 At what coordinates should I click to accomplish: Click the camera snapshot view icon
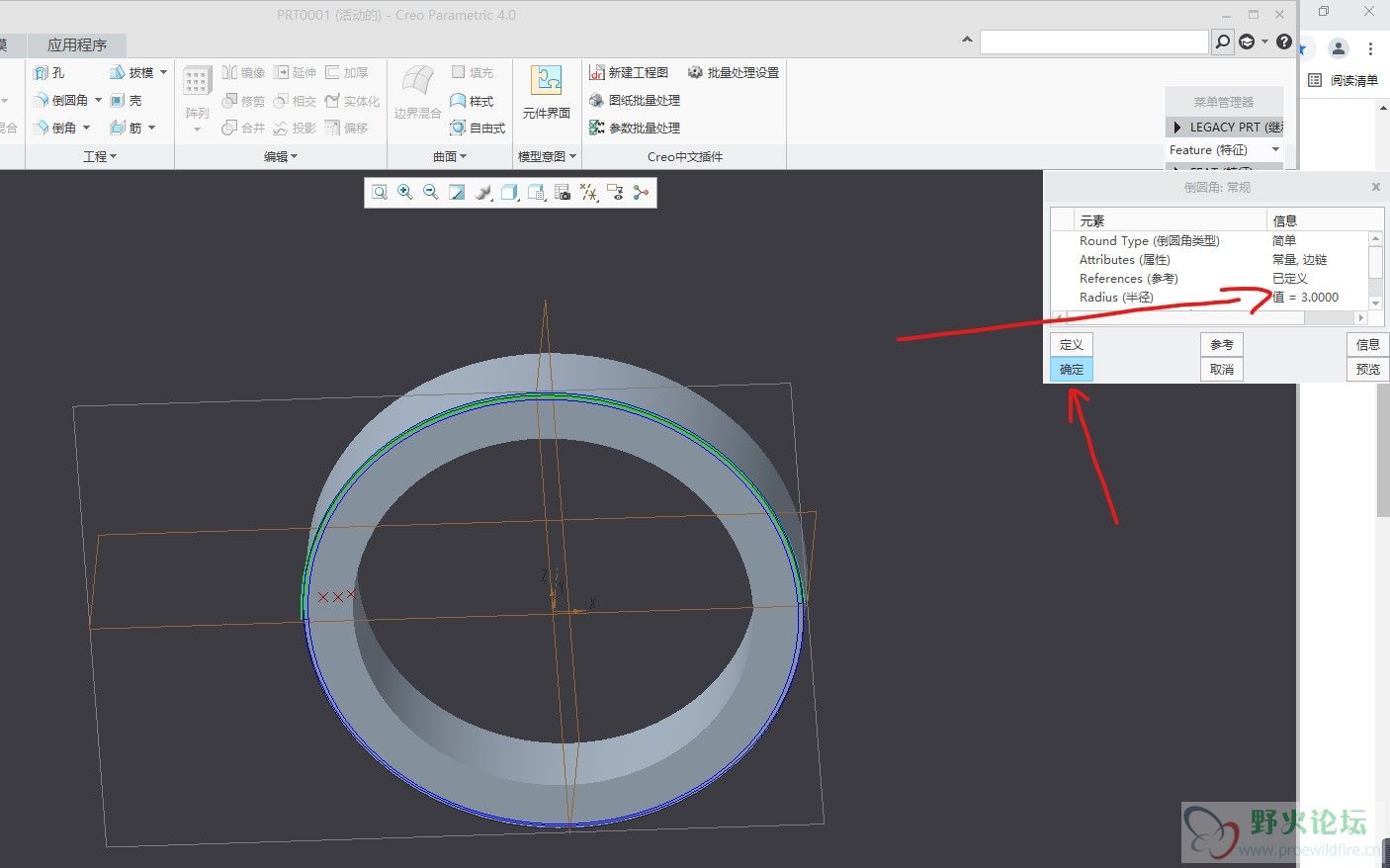point(563,193)
